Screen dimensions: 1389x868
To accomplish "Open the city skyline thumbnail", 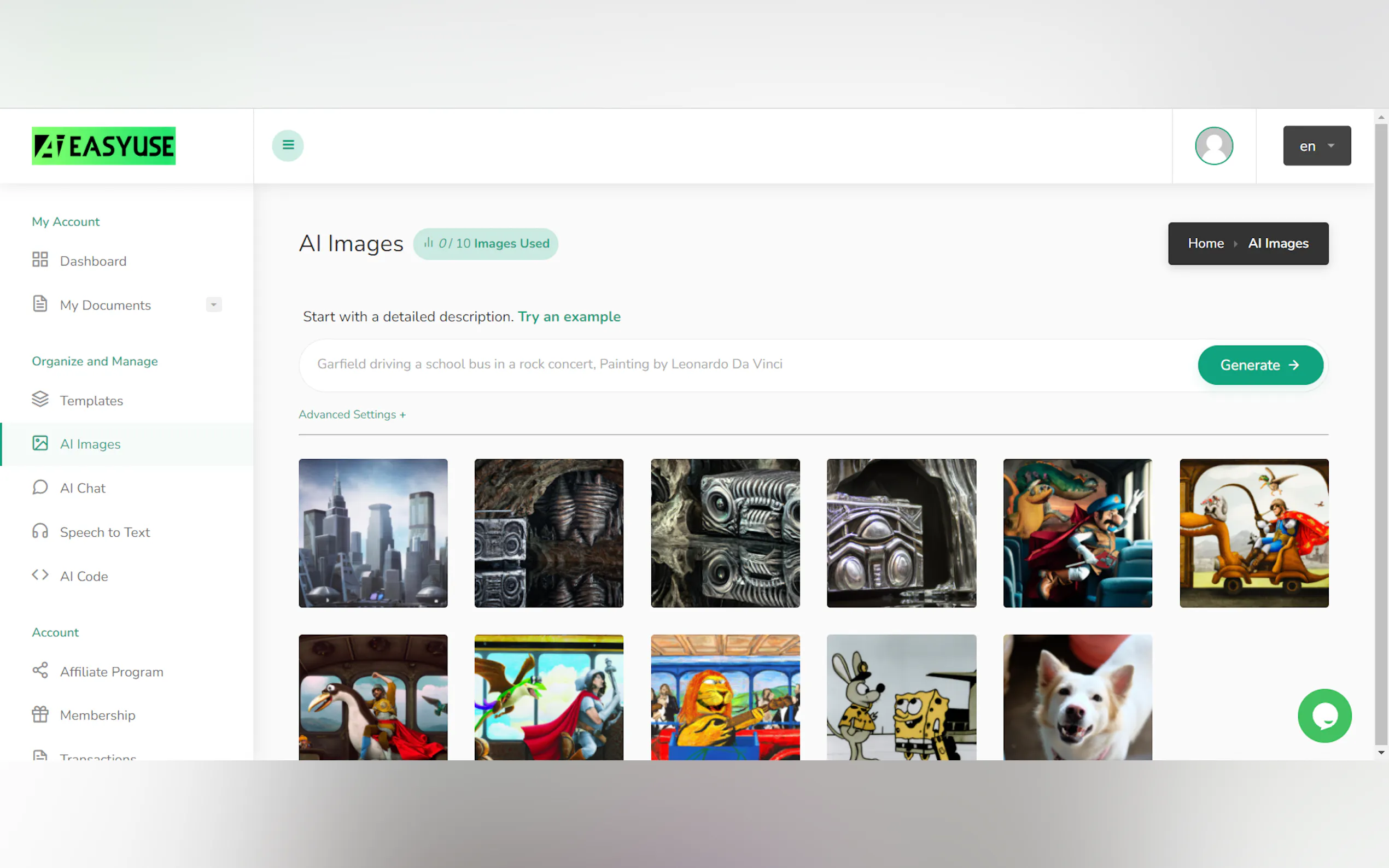I will [372, 533].
